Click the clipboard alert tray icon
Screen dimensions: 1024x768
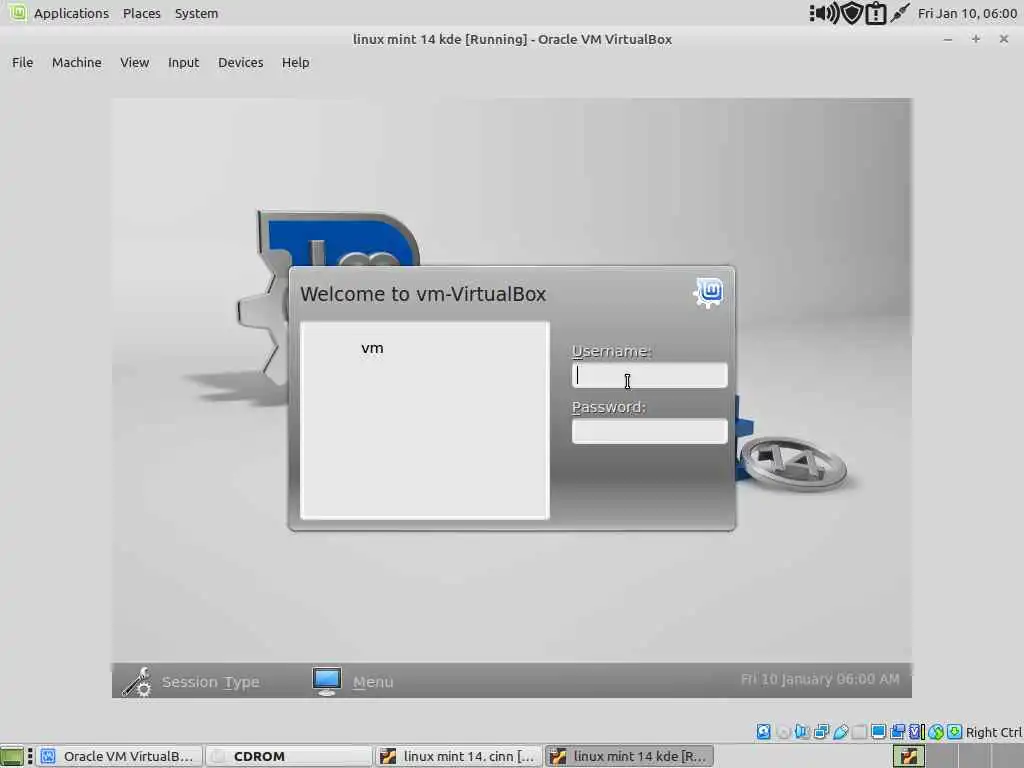875,13
